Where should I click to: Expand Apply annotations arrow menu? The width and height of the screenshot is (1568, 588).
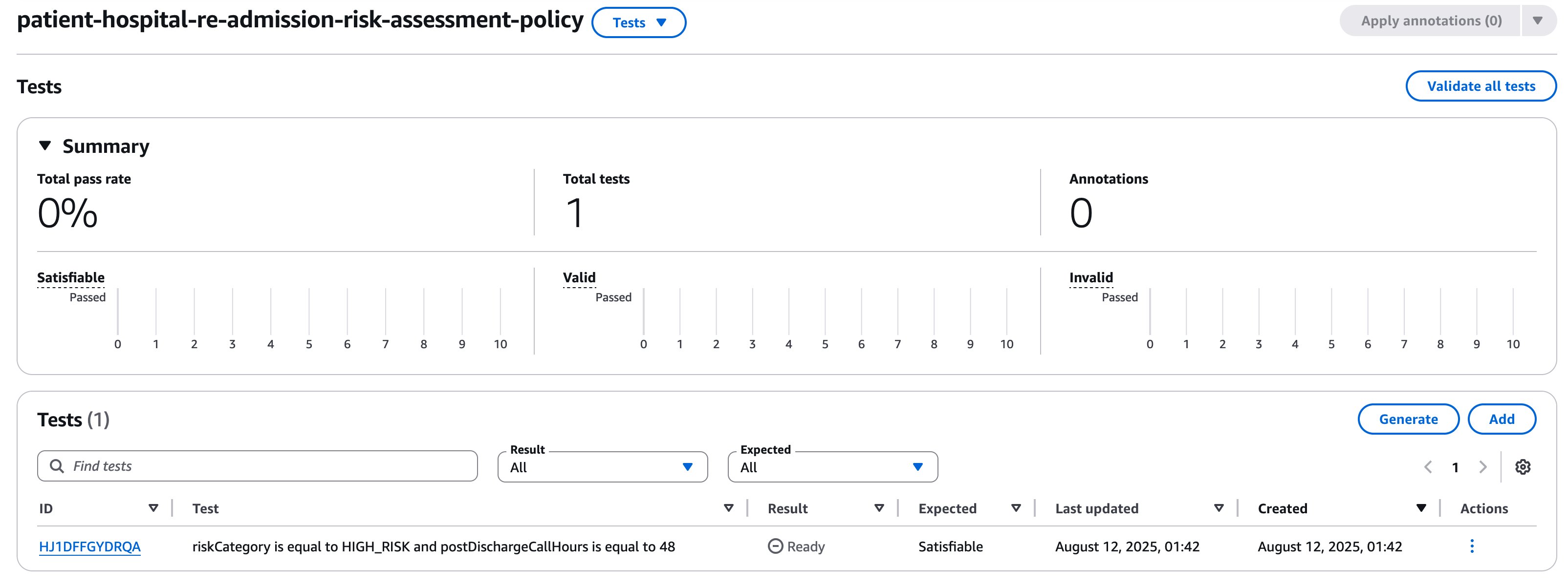coord(1538,21)
